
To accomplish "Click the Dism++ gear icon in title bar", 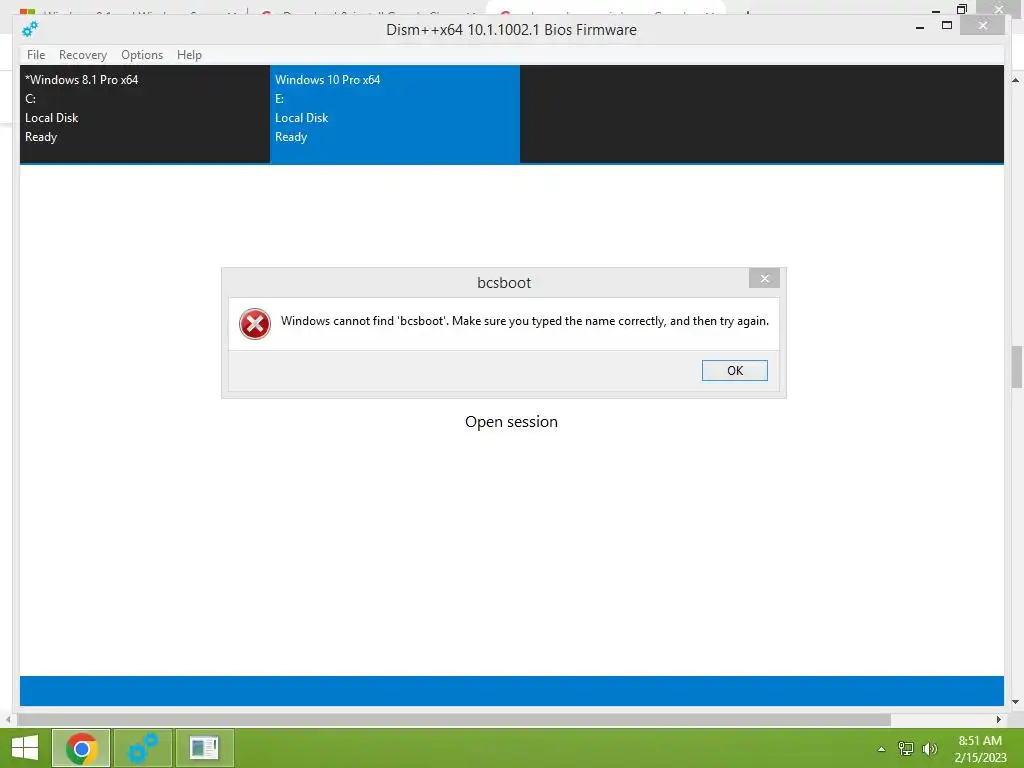I will coord(30,29).
